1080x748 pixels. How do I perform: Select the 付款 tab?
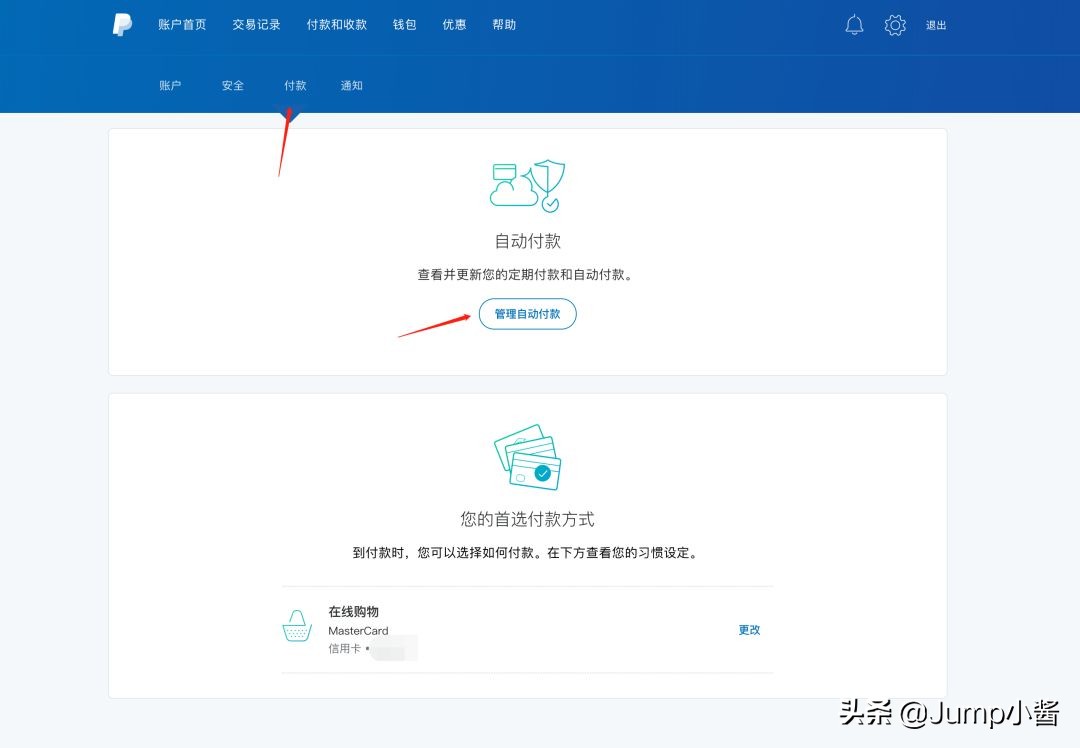294,85
